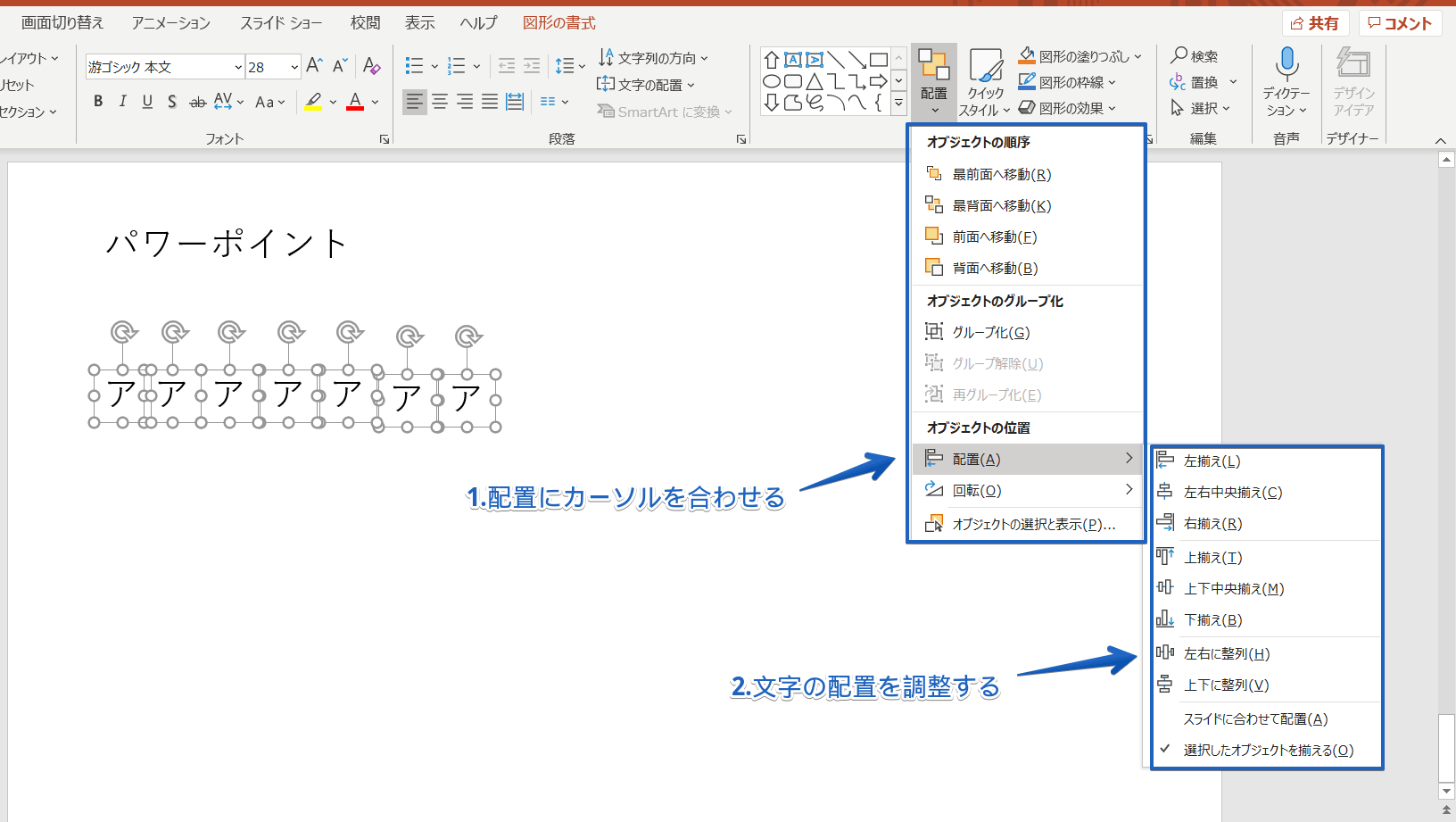Viewport: 1456px width, 822px height.
Task: Open 図形の塗りつぶし shape fill dropdown
Action: click(x=1080, y=56)
